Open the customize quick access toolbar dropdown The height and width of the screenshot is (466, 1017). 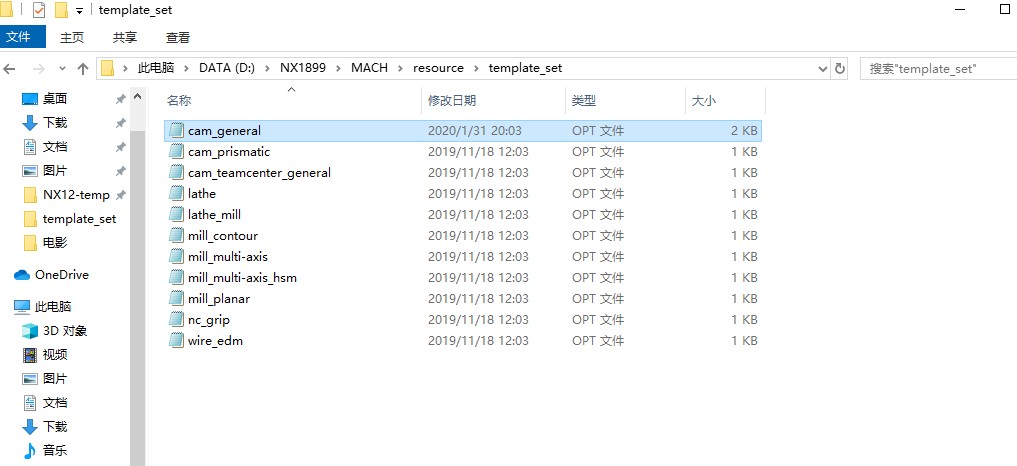[79, 10]
